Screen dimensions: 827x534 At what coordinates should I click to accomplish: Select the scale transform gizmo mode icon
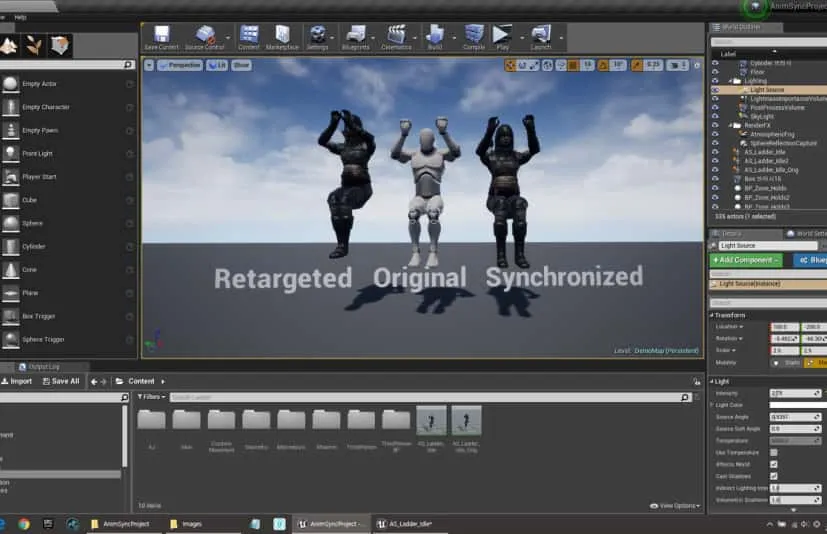(x=534, y=65)
